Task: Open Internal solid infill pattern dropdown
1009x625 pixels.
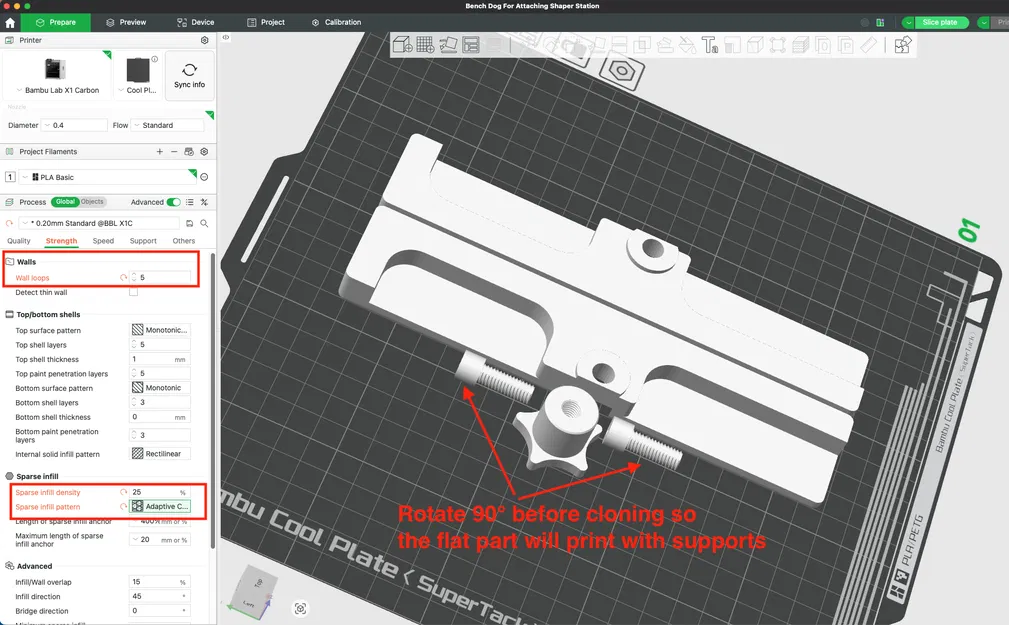Action: coord(160,454)
